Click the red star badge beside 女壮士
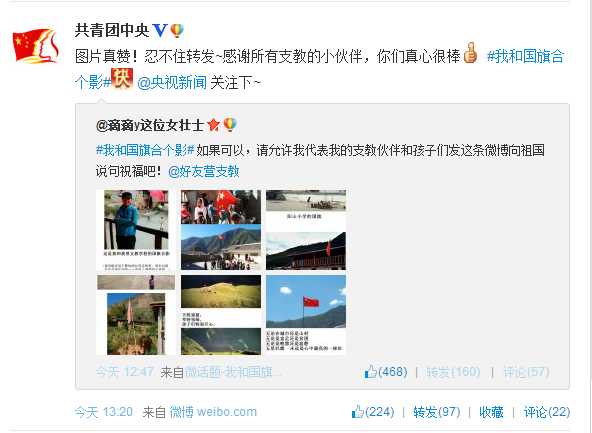Screen dimensions: 592x433 [214, 125]
